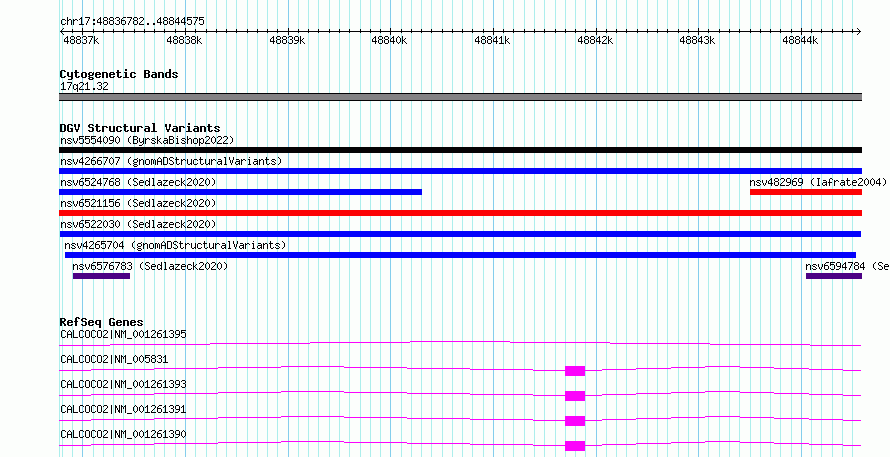Open the CALCOCO2|NM_001261390 transcript label
Image resolution: width=890 pixels, height=457 pixels.
pyautogui.click(x=123, y=434)
